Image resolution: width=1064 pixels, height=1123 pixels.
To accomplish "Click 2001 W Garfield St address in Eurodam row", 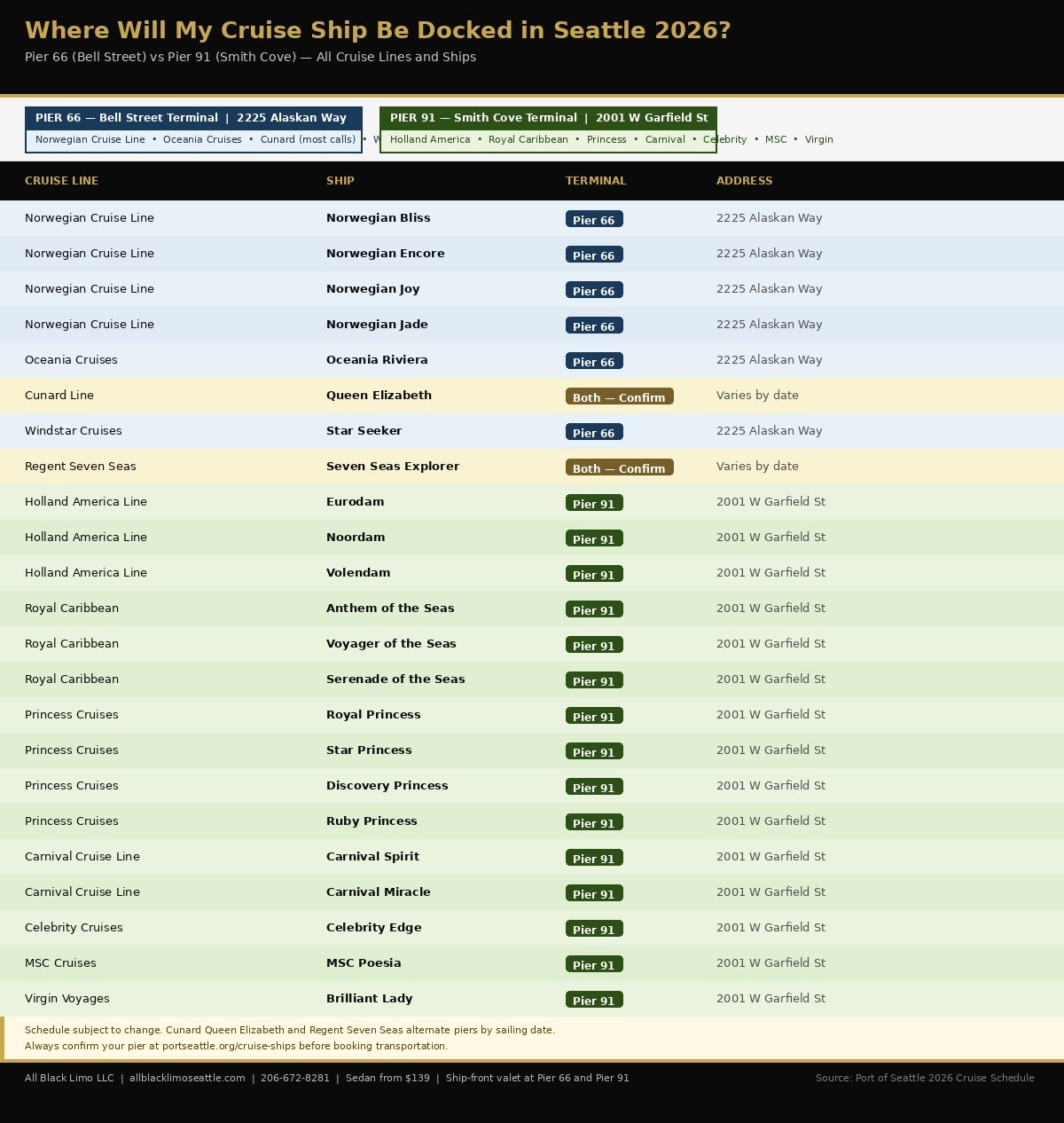I will (771, 502).
